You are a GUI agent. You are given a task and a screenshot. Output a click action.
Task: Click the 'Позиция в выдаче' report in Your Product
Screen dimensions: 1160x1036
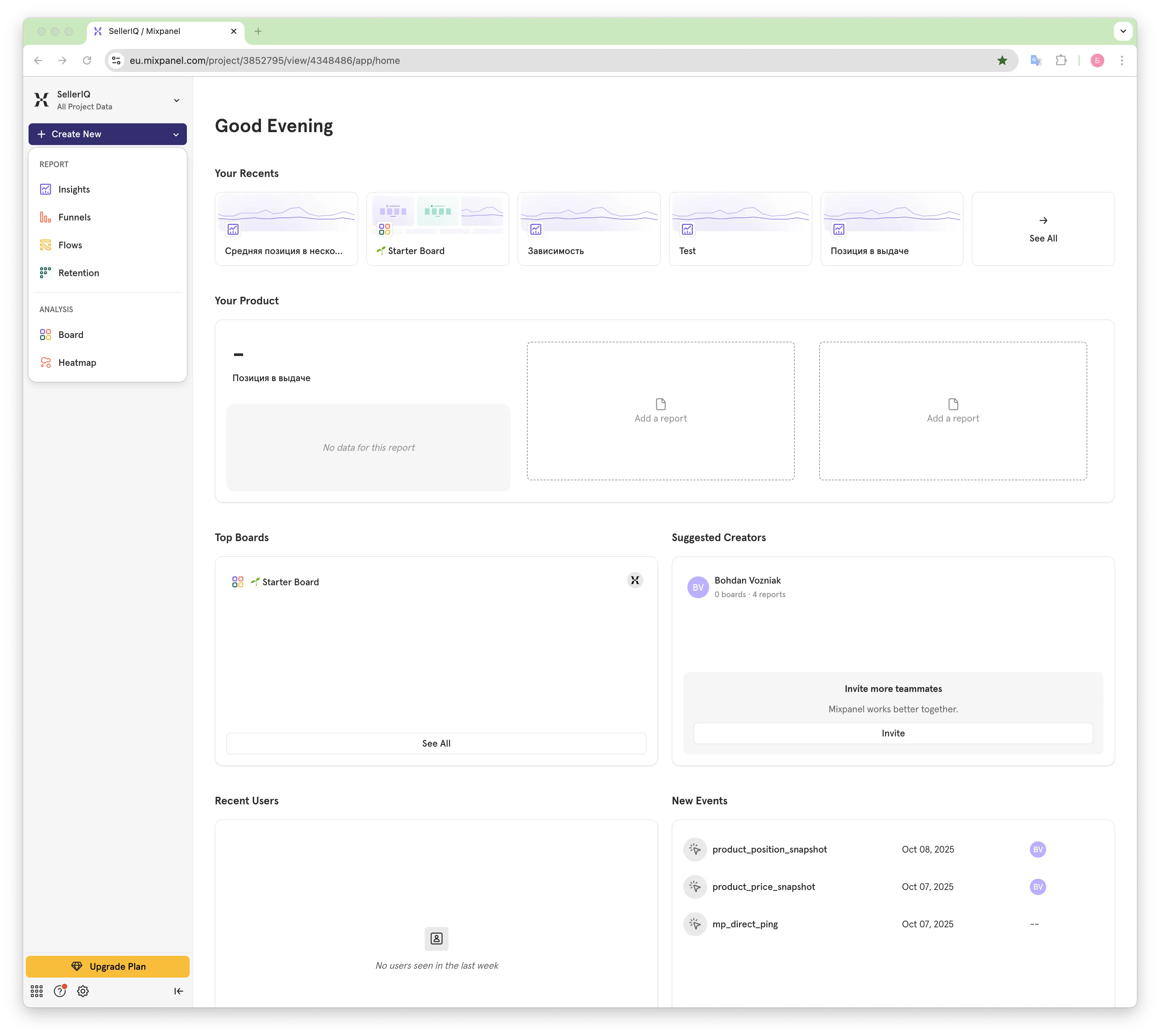[x=271, y=378]
